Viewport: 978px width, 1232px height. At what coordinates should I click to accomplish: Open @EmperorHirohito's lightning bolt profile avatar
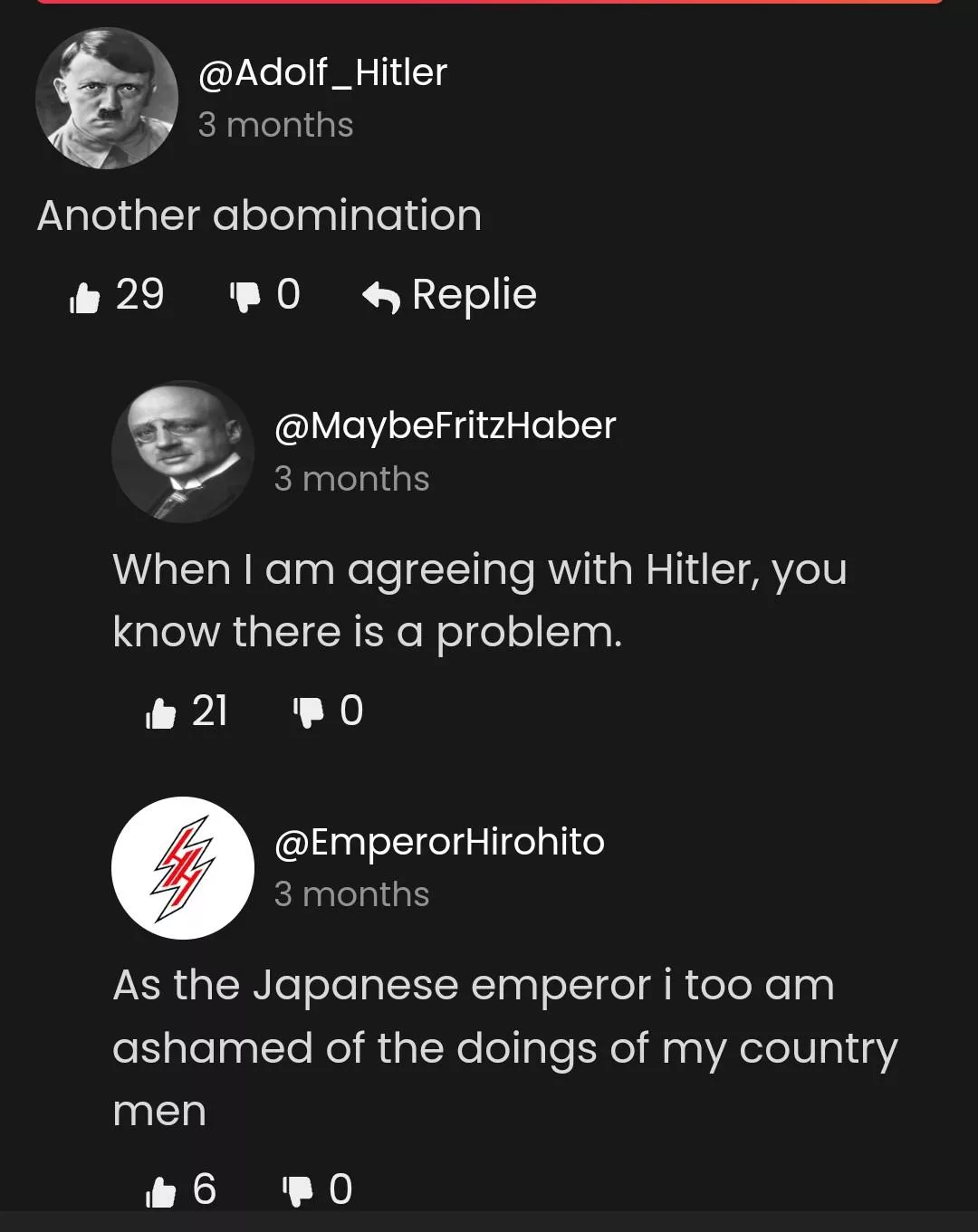[x=184, y=866]
